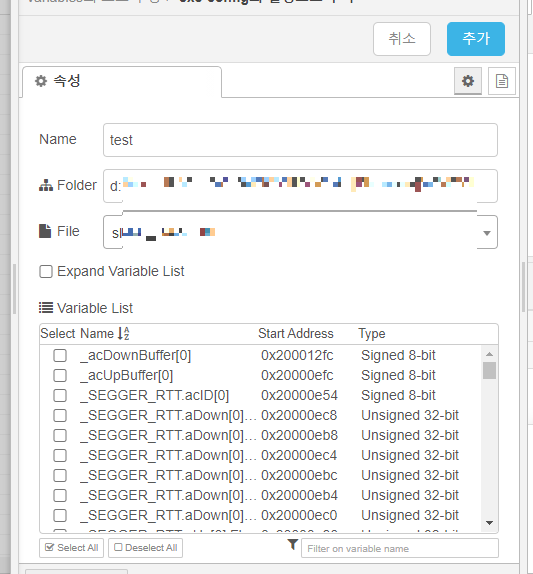Click the filter funnel icon
Image resolution: width=533 pixels, height=574 pixels.
[x=292, y=544]
